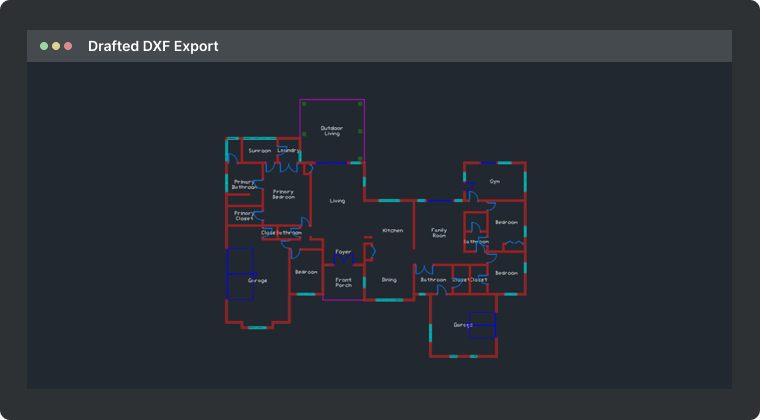The height and width of the screenshot is (420, 760).
Task: Click the 'Primary Closet' label
Action: pyautogui.click(x=244, y=216)
